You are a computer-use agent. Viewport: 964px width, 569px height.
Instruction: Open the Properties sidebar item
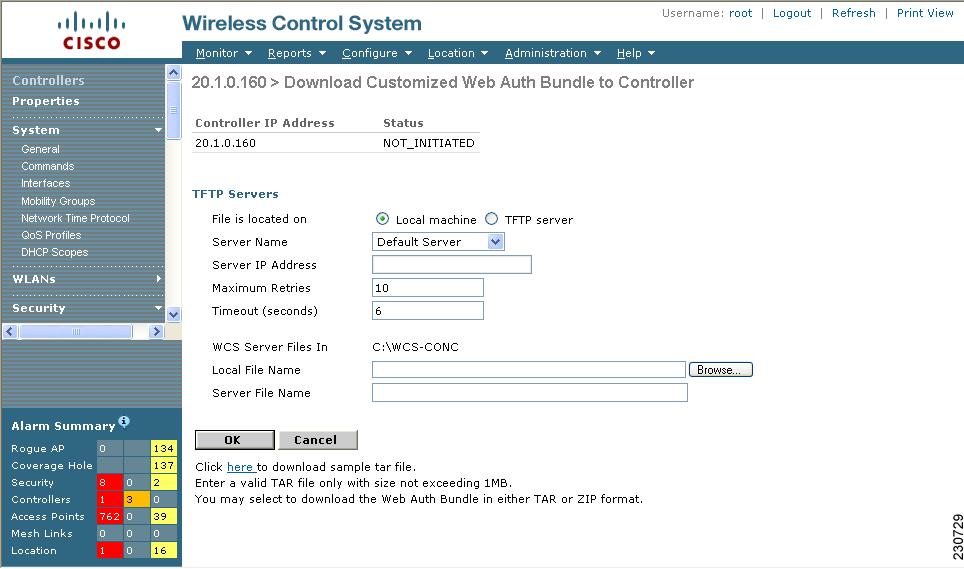tap(46, 101)
